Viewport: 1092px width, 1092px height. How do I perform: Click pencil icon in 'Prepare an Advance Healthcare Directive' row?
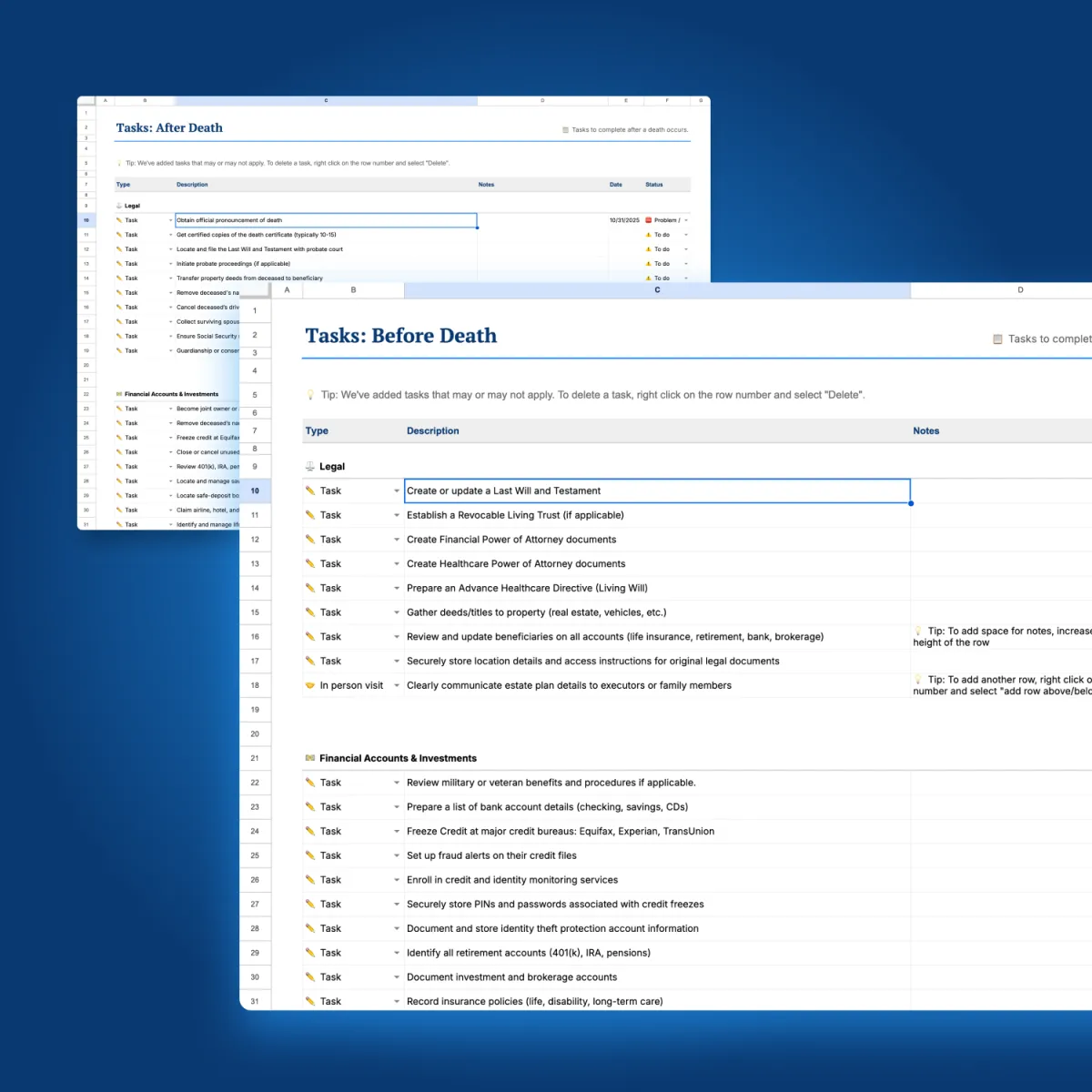tap(310, 588)
